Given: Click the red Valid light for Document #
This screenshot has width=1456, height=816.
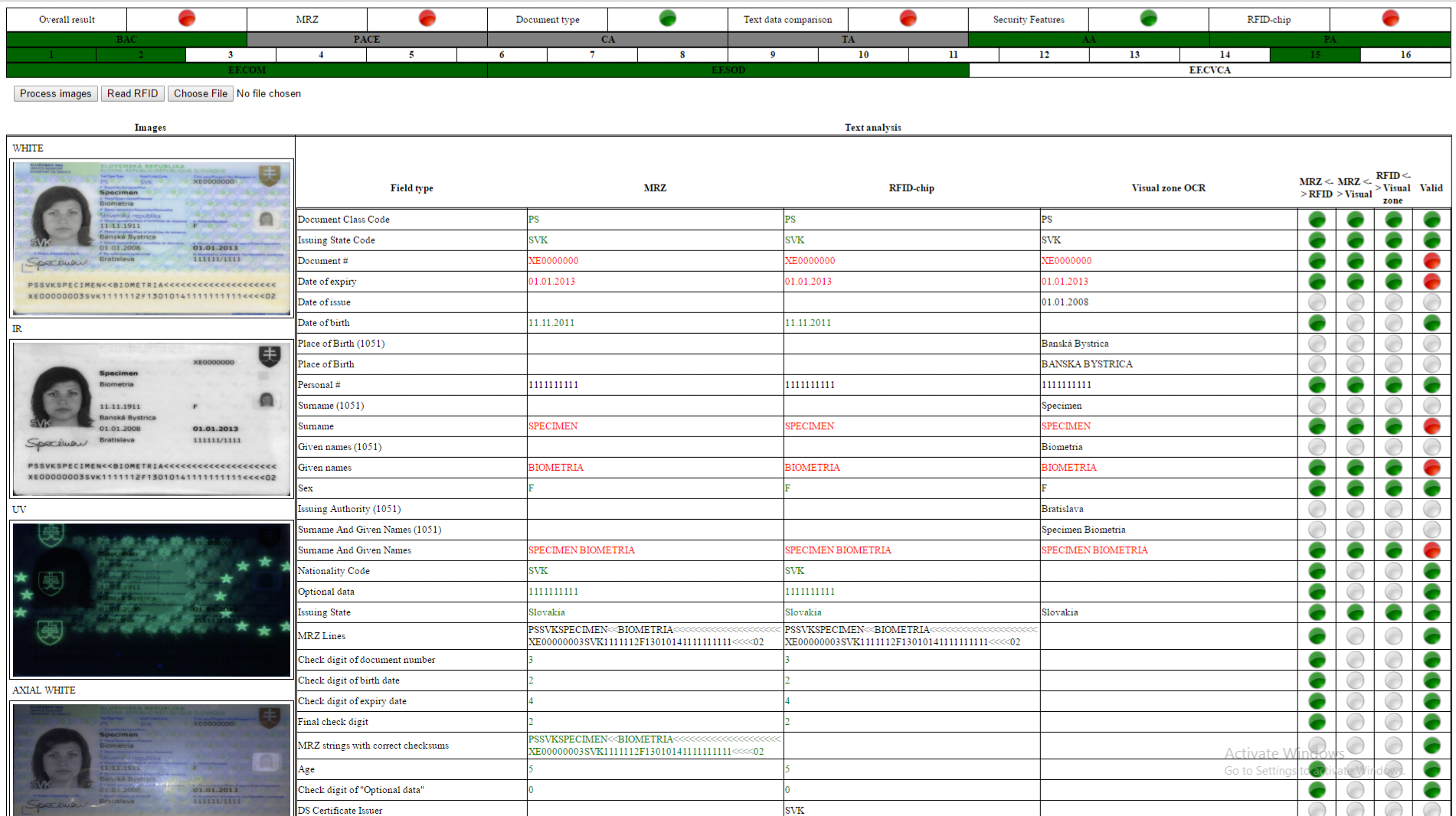Looking at the screenshot, I should tap(1431, 260).
